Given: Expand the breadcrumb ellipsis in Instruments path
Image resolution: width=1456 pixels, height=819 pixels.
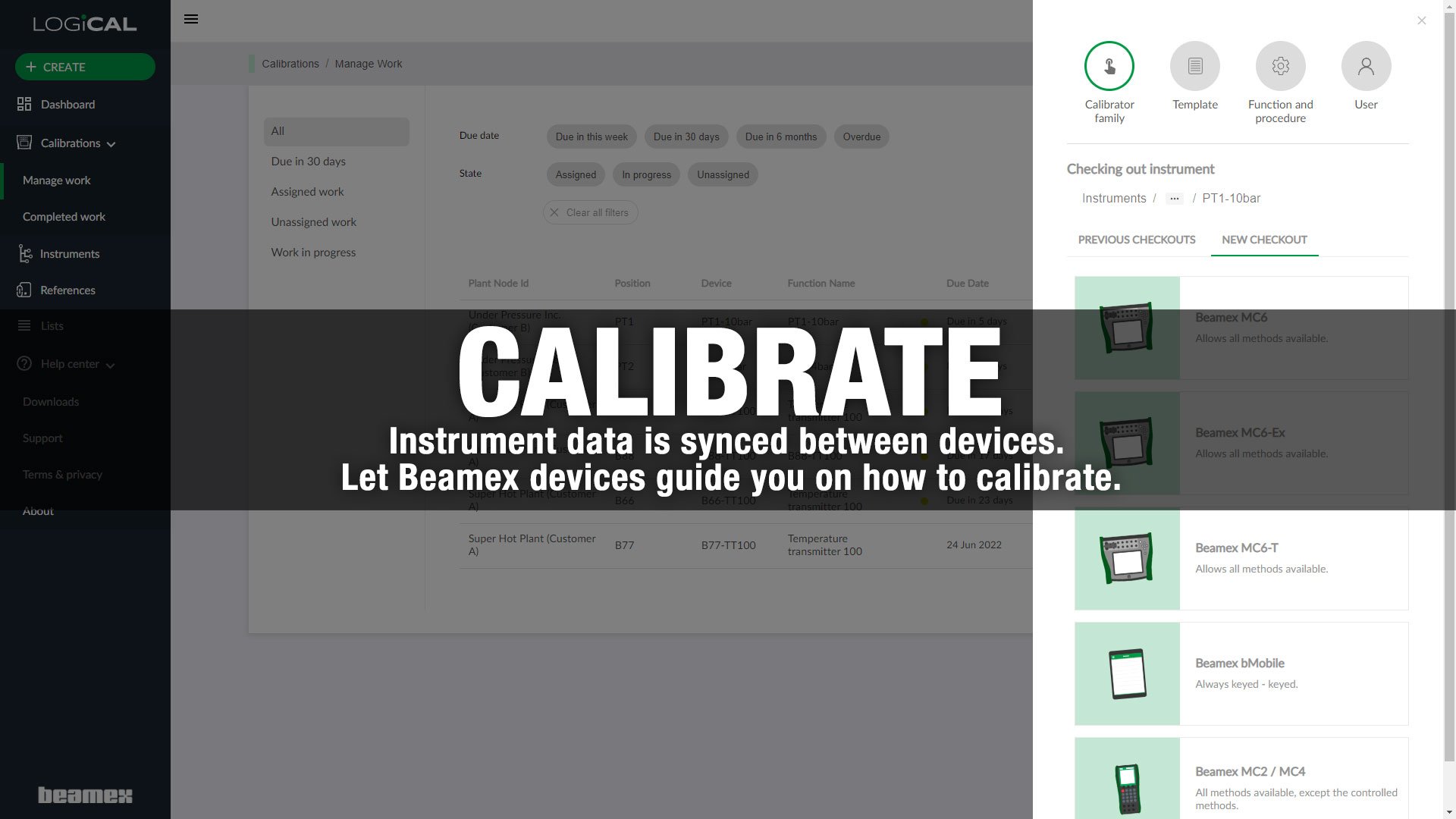Looking at the screenshot, I should click(x=1174, y=199).
